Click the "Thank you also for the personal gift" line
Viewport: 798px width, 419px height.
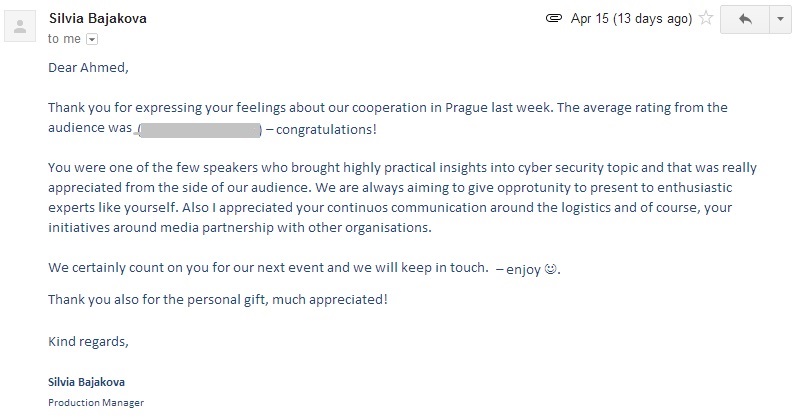[x=217, y=299]
